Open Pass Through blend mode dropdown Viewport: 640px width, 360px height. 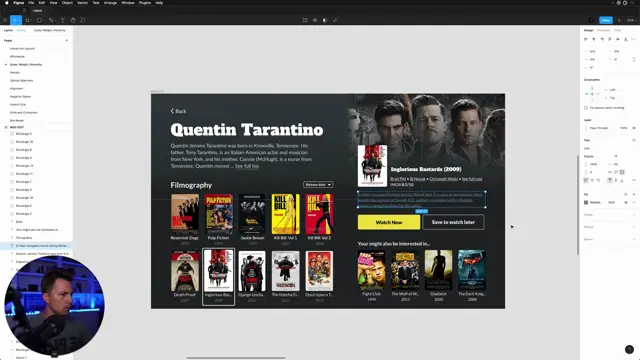pos(599,128)
